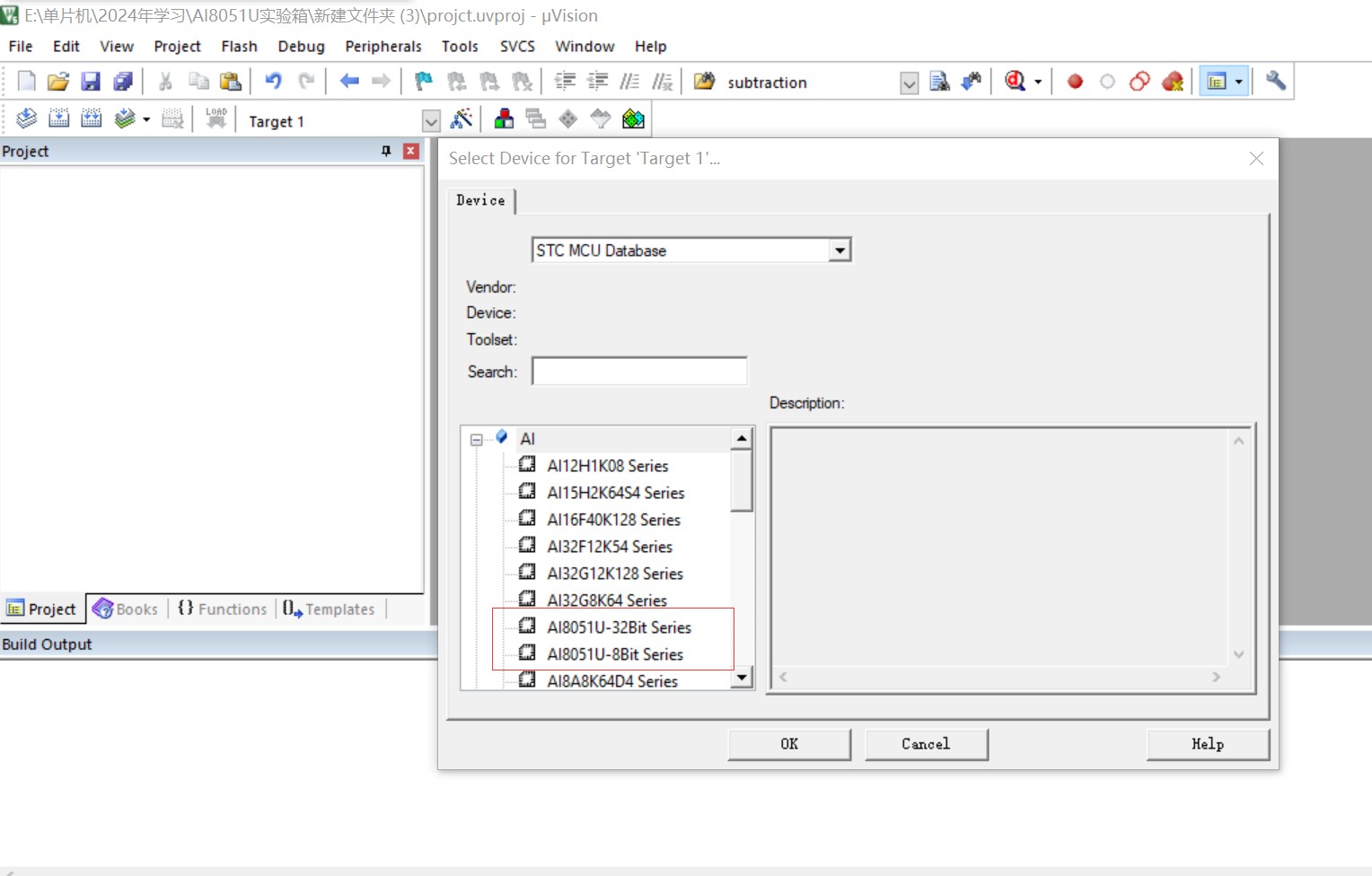Screen dimensions: 1372x876
Task: Open the find text 'subtraction' dropdown
Action: [910, 83]
